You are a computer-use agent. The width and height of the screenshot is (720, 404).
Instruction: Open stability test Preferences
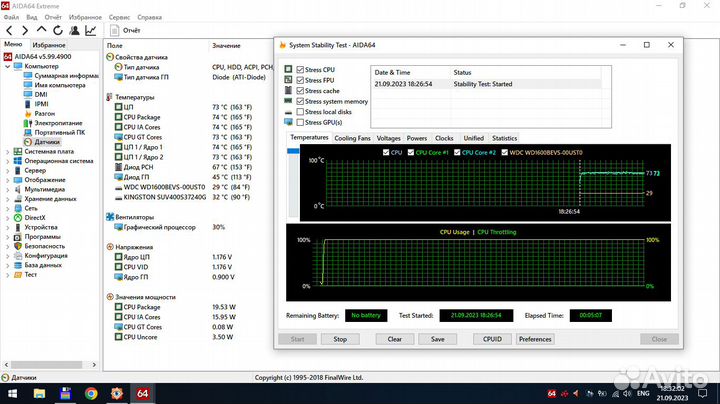[x=535, y=339]
